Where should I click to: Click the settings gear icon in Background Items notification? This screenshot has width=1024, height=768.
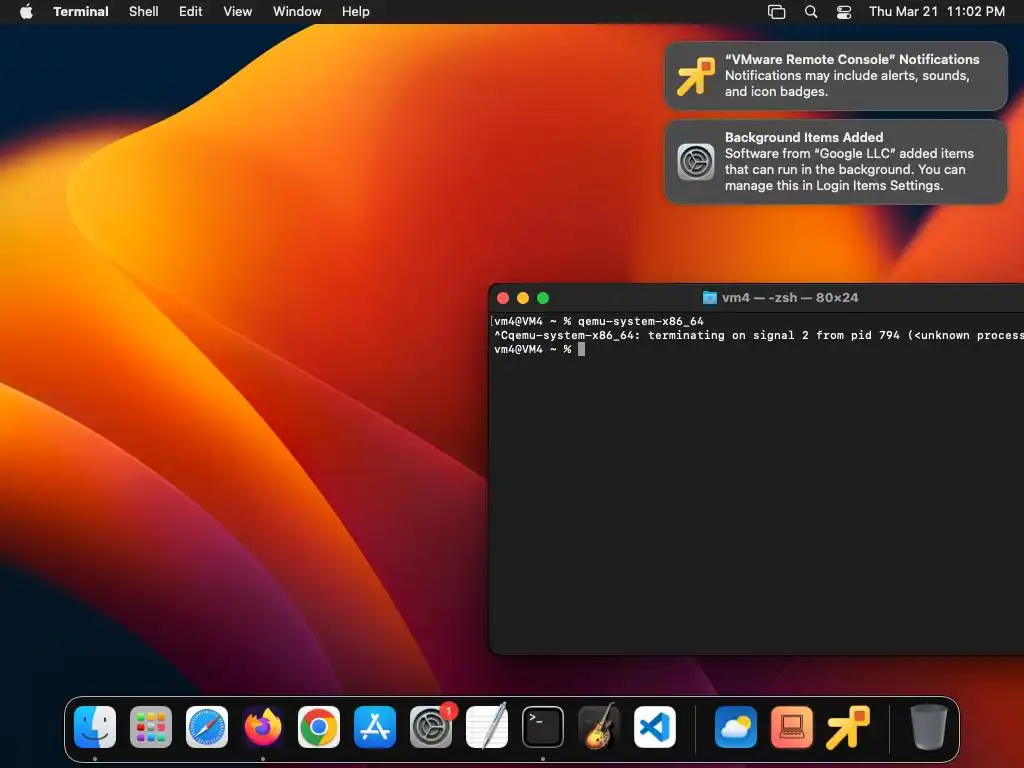pos(696,162)
